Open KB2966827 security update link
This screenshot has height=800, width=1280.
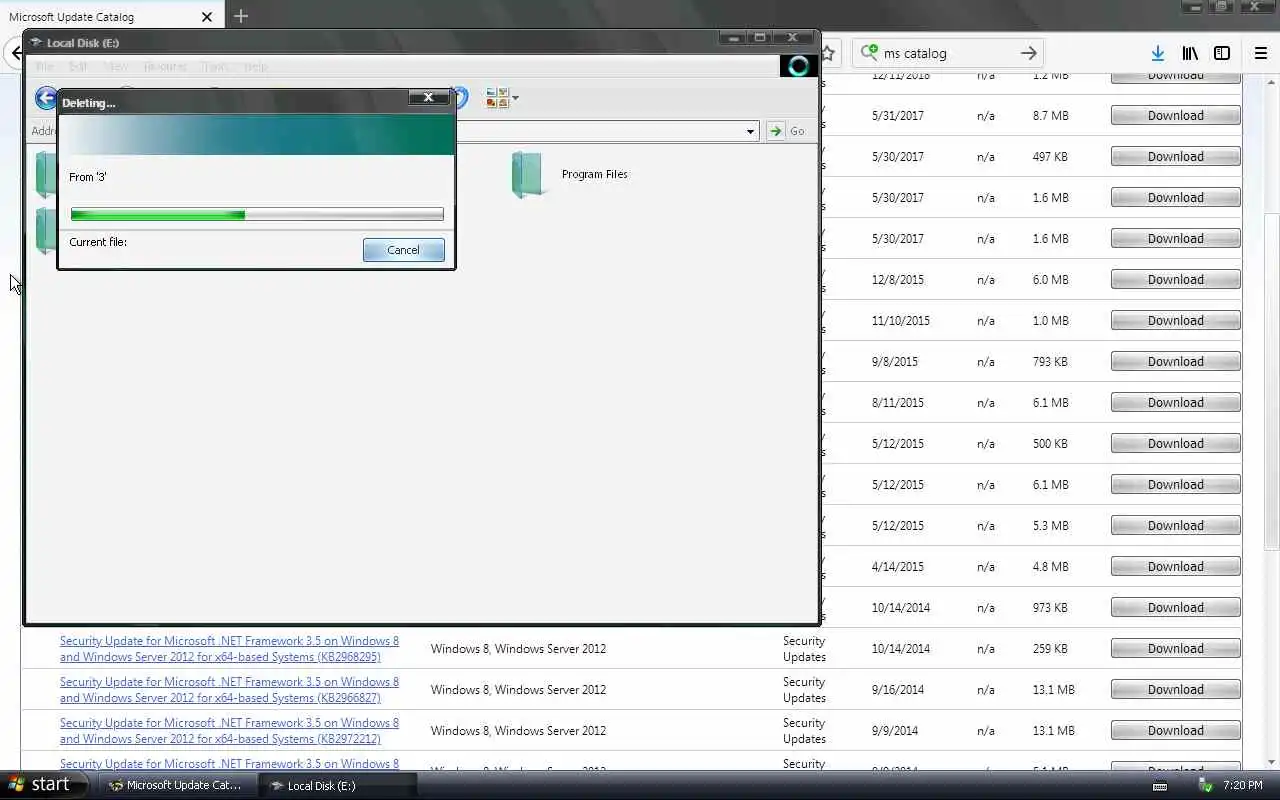pyautogui.click(x=229, y=690)
